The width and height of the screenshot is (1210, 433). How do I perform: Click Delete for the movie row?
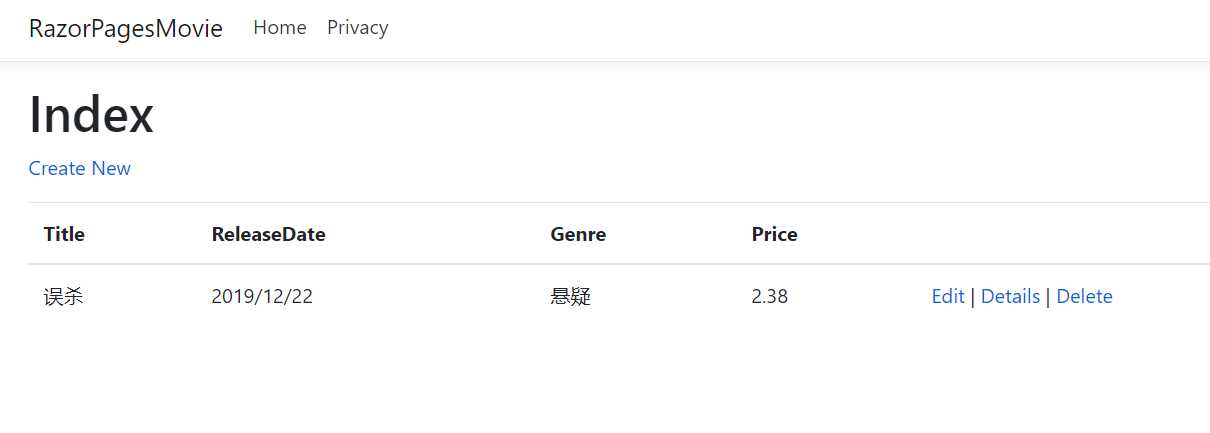(1084, 296)
